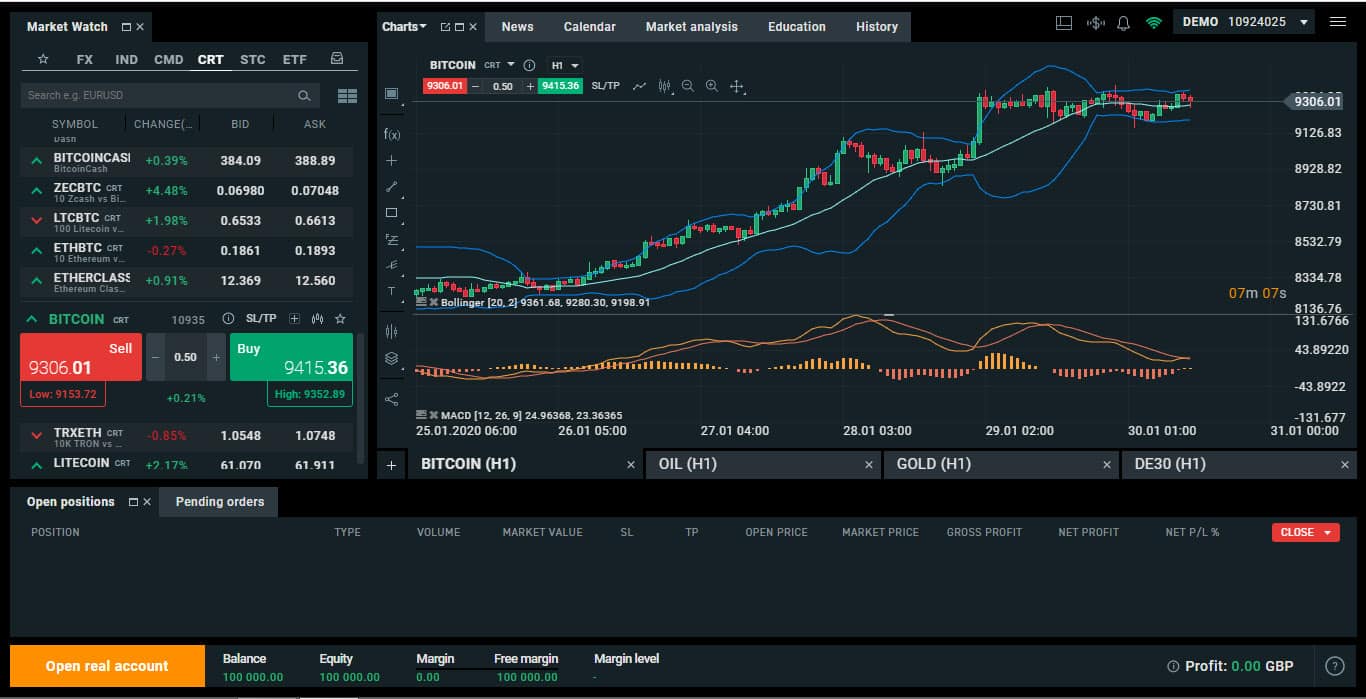
Task: Select the FX category tab
Action: 85,59
